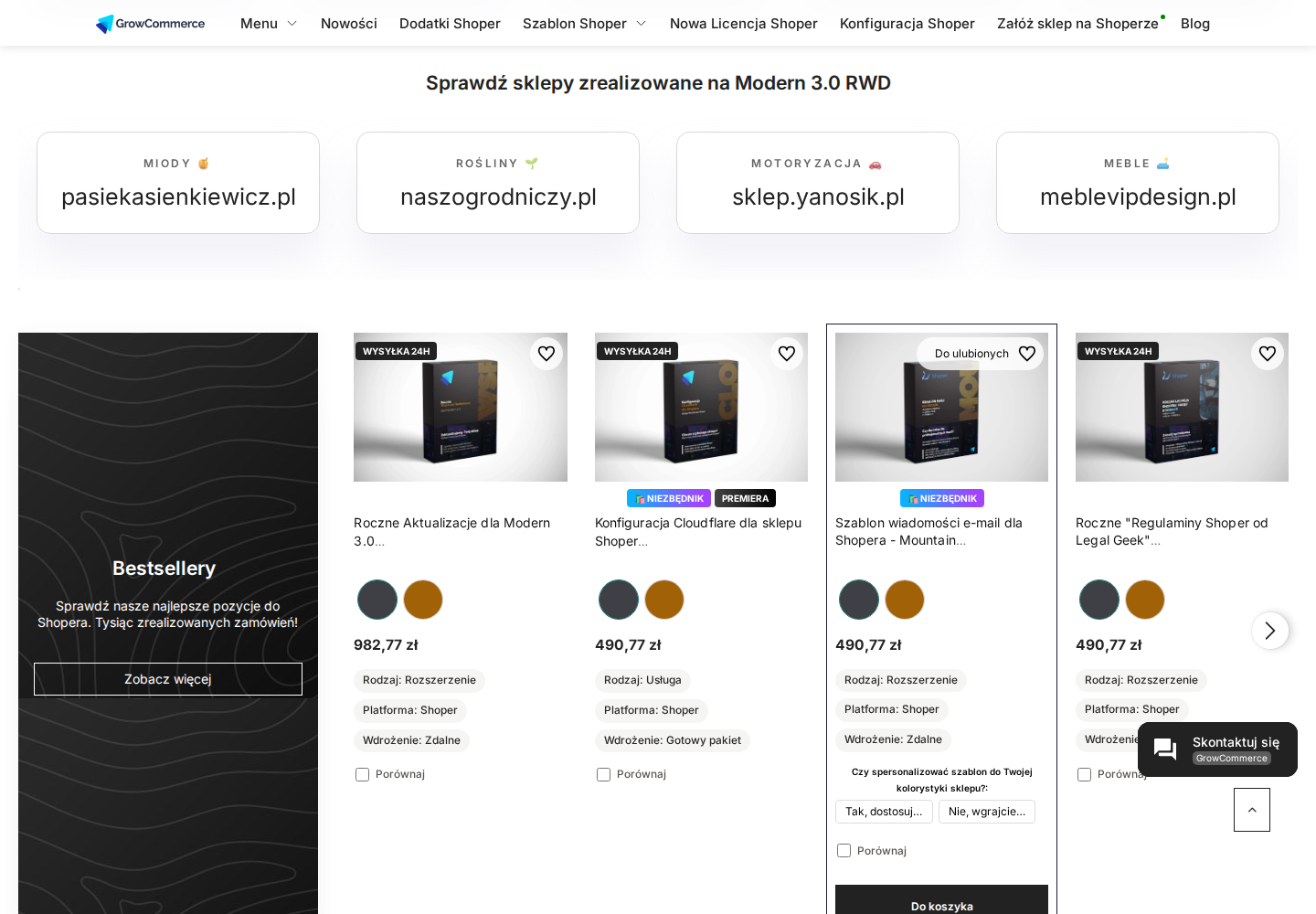
Task: Select dark swatch on Regulaminy Shoper product
Action: click(1099, 600)
